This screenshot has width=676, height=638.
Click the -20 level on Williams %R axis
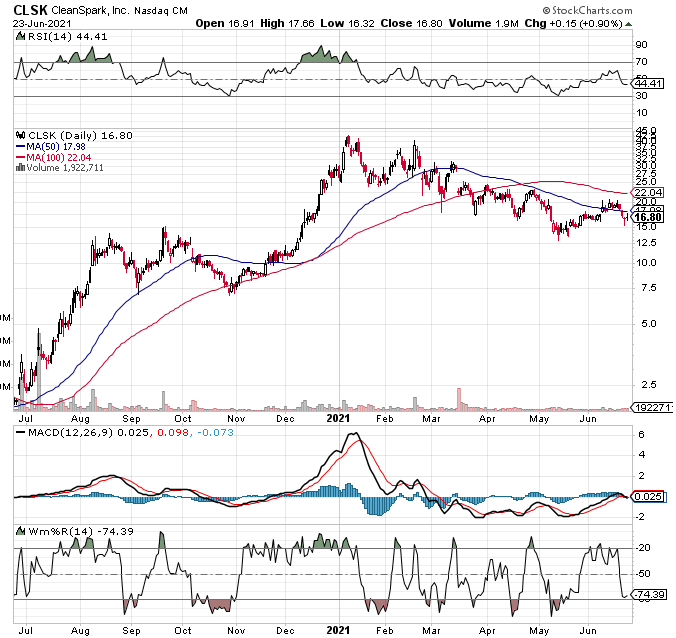(643, 548)
